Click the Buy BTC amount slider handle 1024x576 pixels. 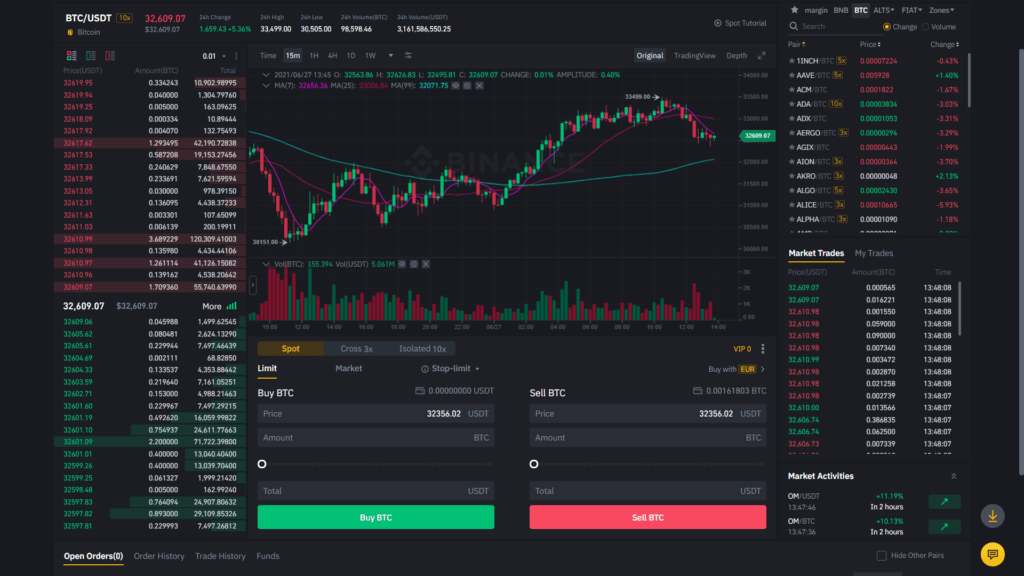point(262,464)
